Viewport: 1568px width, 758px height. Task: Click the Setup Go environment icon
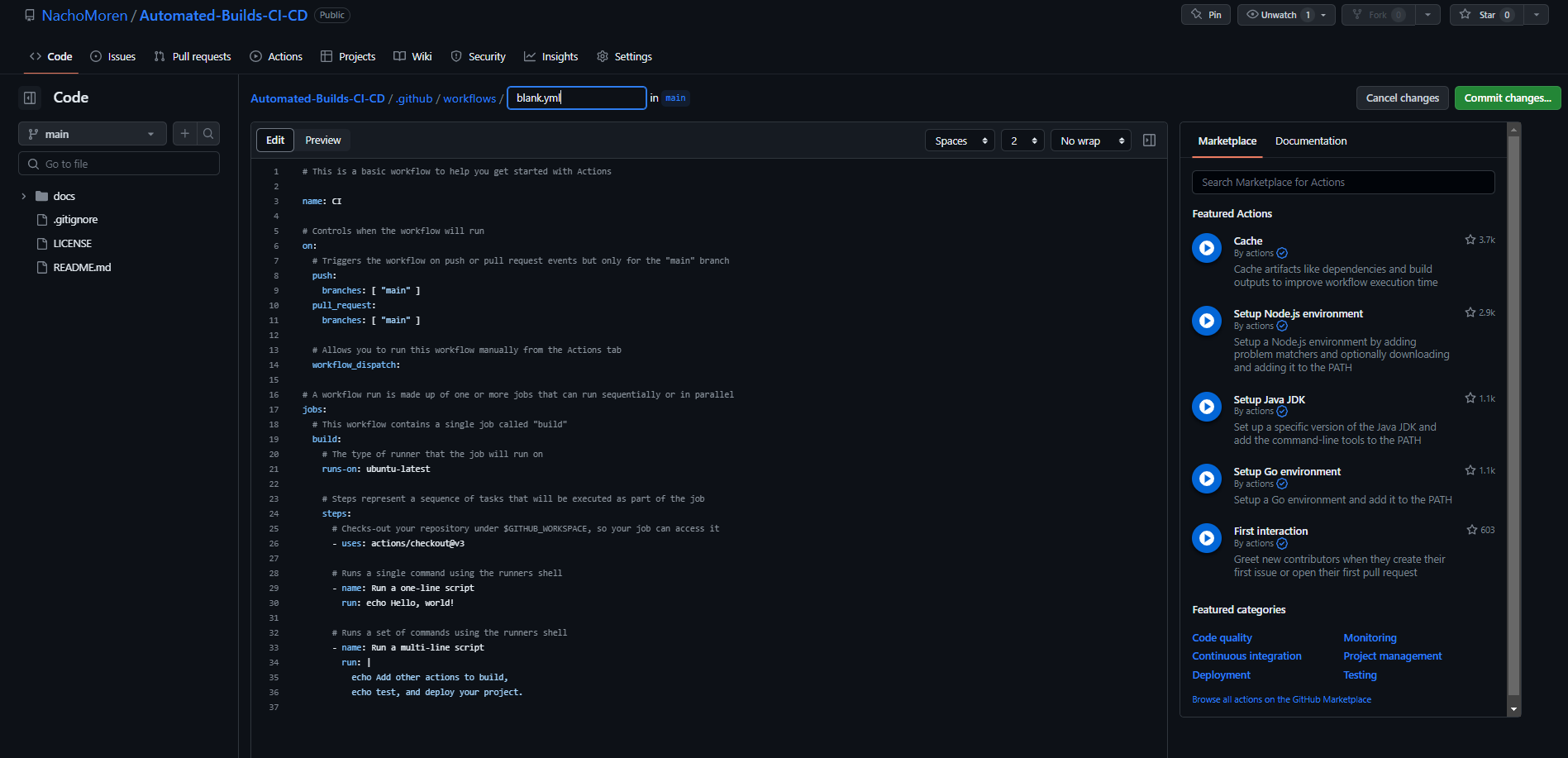[x=1207, y=478]
